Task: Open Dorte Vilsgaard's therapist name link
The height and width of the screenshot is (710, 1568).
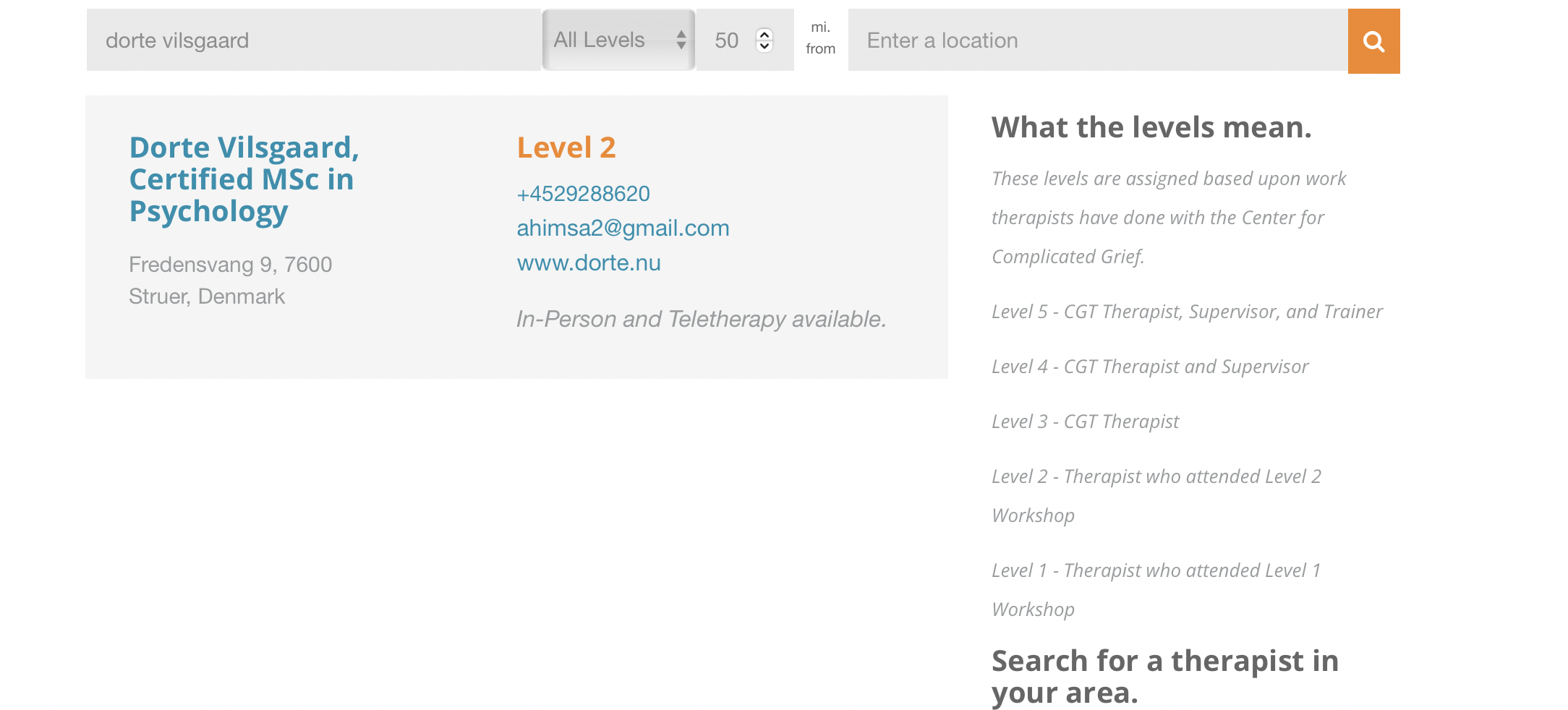Action: 244,179
